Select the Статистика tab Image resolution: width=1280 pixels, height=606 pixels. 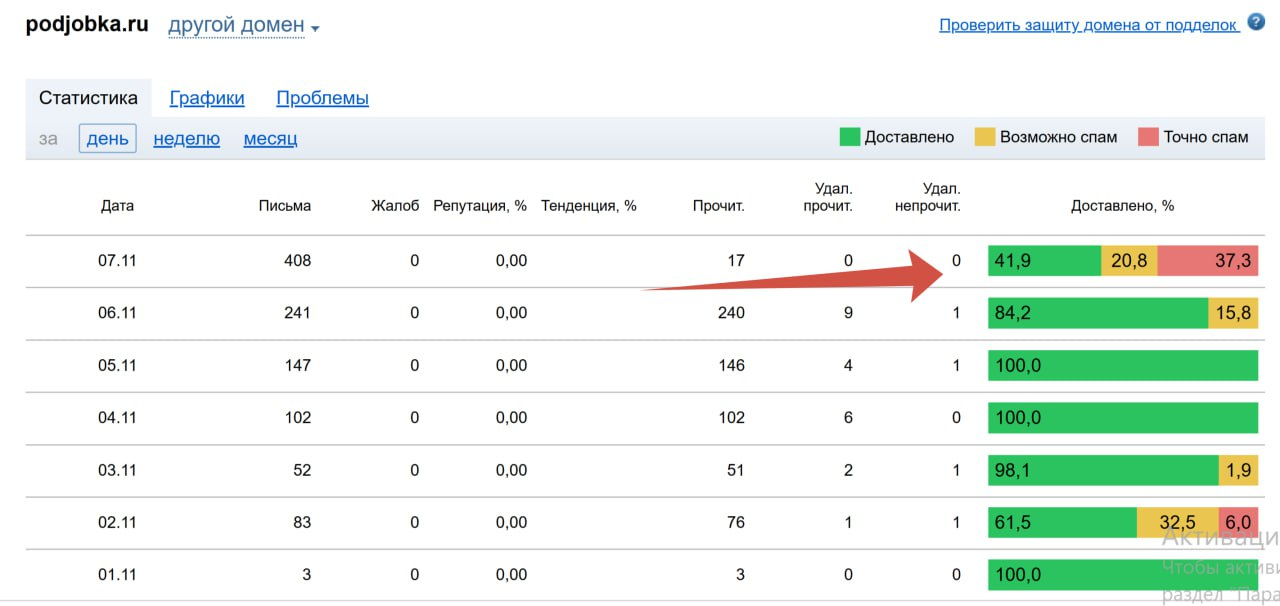tap(88, 98)
